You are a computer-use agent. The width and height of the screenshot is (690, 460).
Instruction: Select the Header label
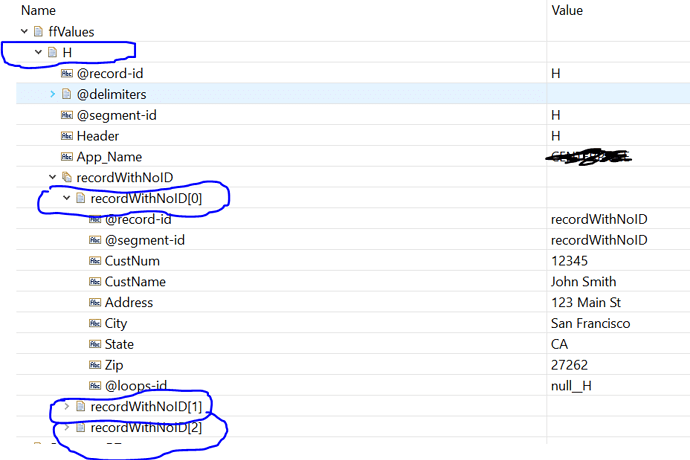(x=98, y=136)
